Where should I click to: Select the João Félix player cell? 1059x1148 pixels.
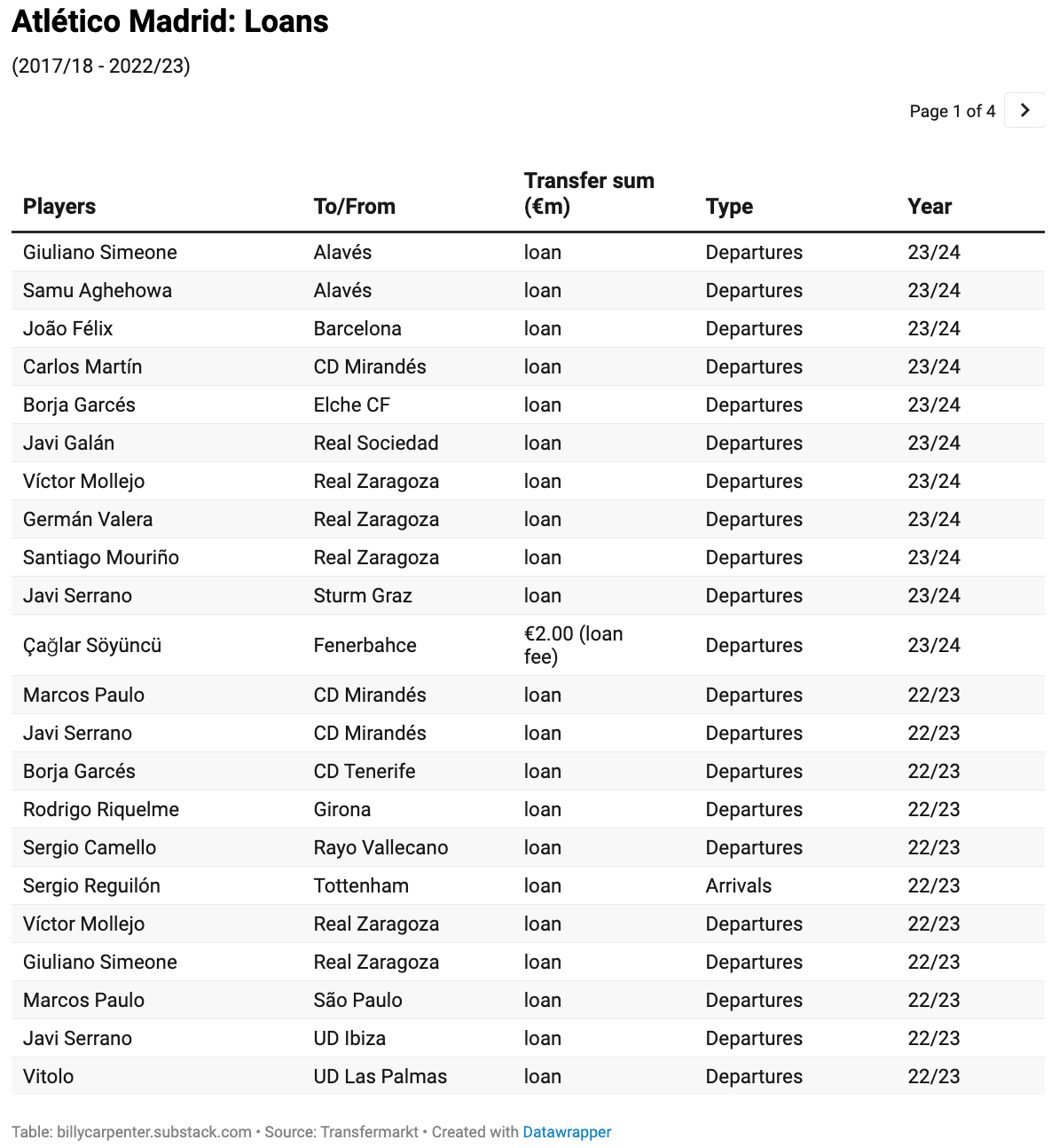[68, 328]
